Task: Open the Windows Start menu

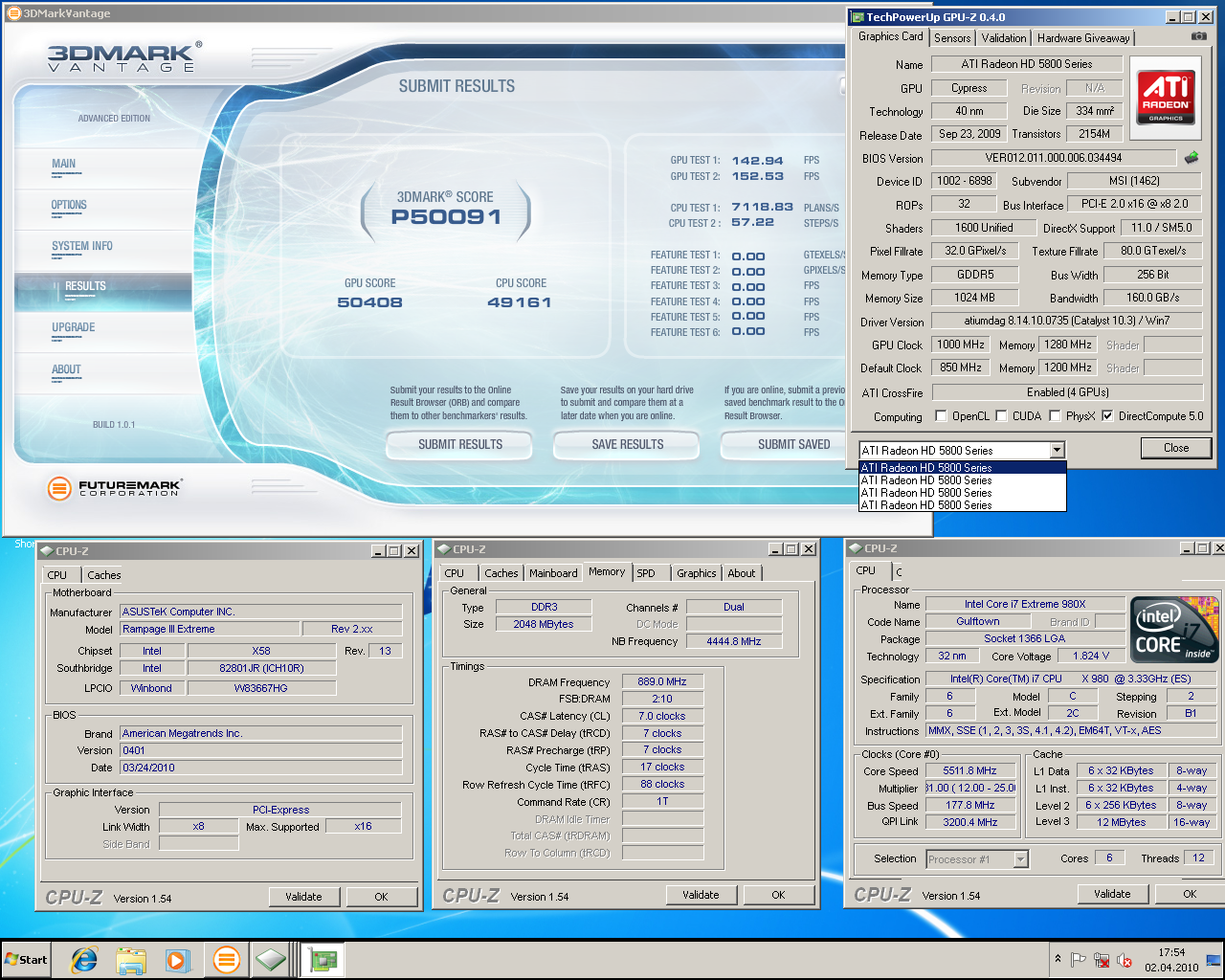Action: click(26, 959)
